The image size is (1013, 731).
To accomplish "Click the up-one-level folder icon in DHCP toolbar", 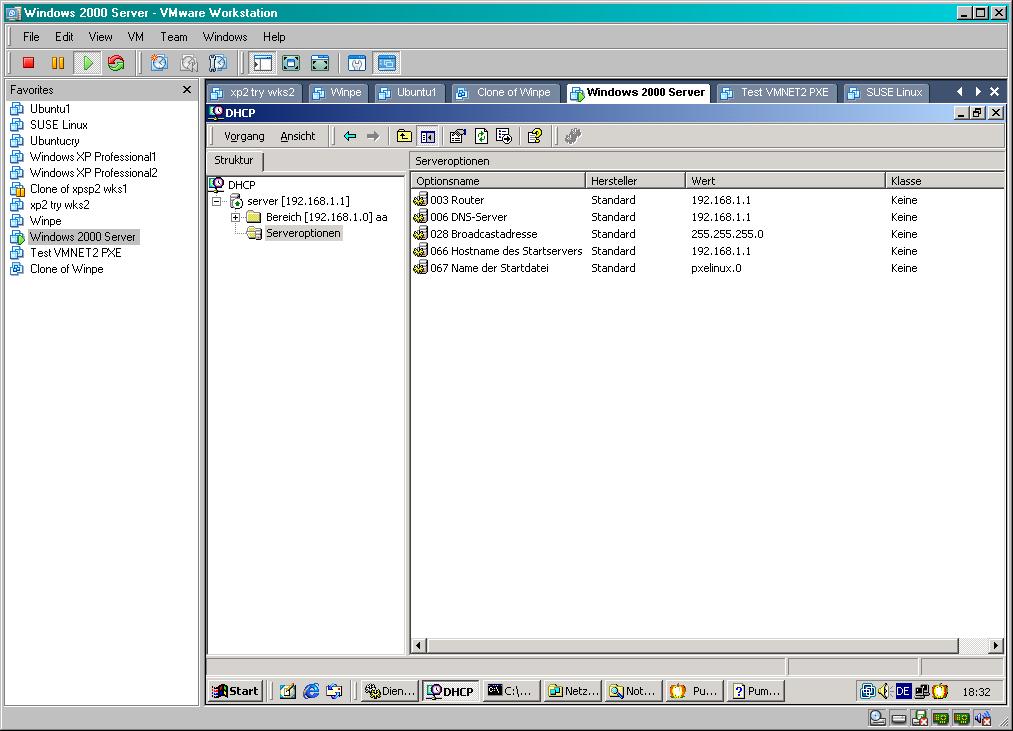I will pos(404,136).
